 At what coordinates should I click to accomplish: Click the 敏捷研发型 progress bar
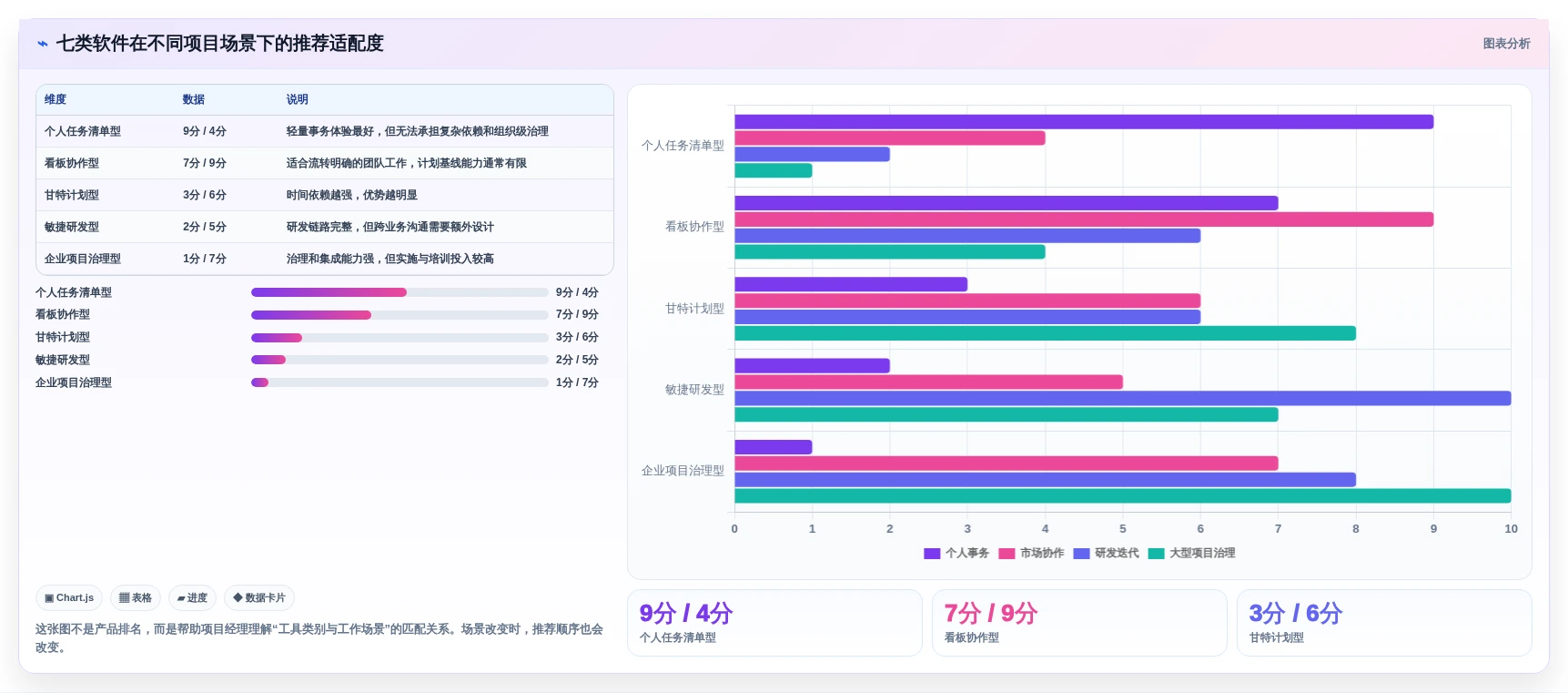(400, 360)
